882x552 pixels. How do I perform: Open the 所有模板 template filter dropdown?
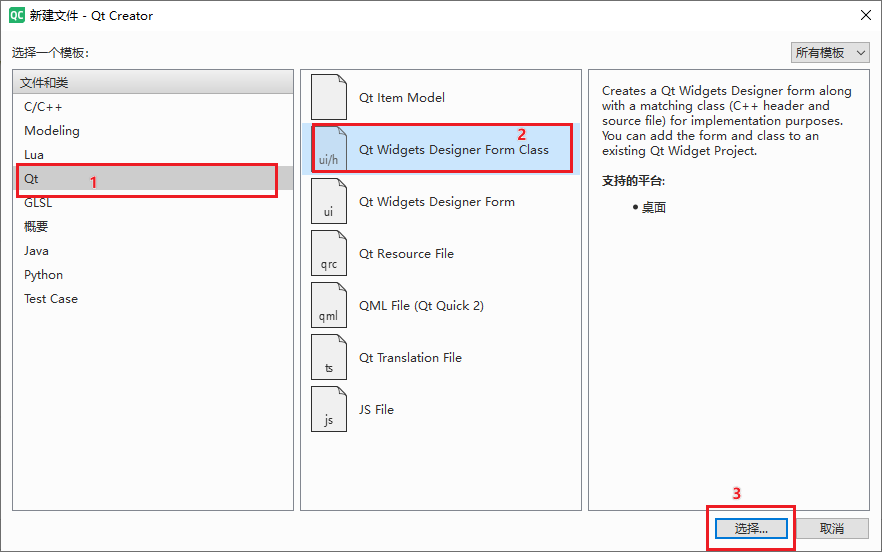pos(830,53)
